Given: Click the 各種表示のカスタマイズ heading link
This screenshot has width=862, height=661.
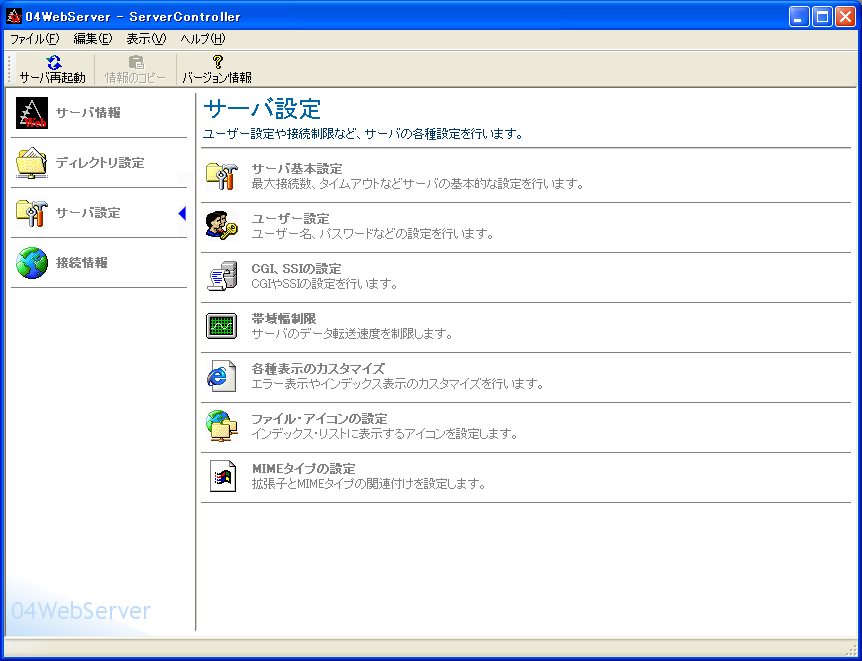Looking at the screenshot, I should click(x=318, y=369).
